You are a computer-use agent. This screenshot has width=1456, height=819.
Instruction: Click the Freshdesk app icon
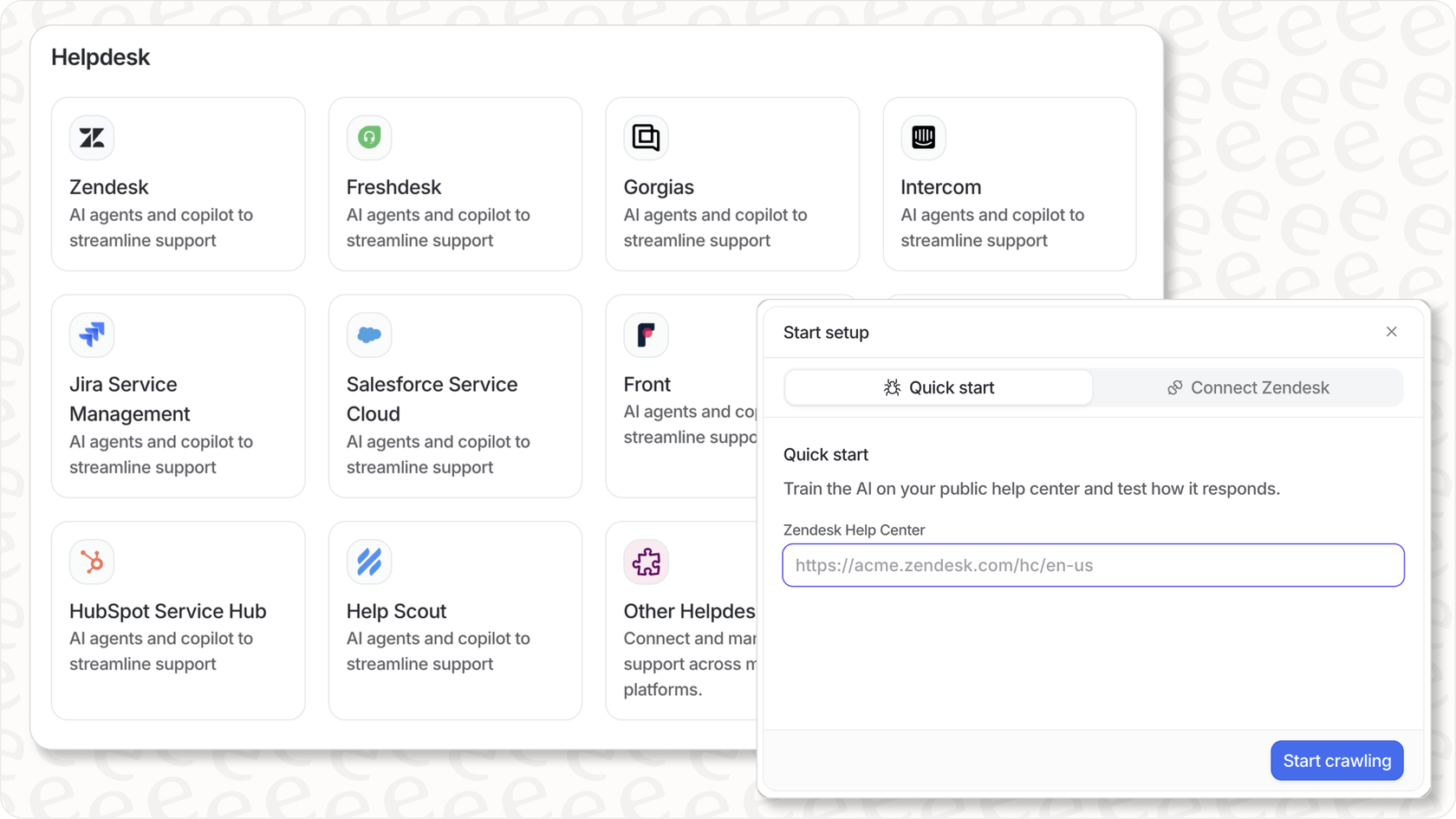point(368,137)
